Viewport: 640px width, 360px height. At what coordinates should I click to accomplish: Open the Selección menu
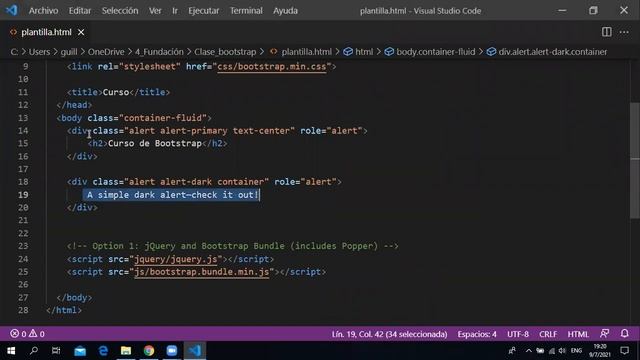(120, 11)
